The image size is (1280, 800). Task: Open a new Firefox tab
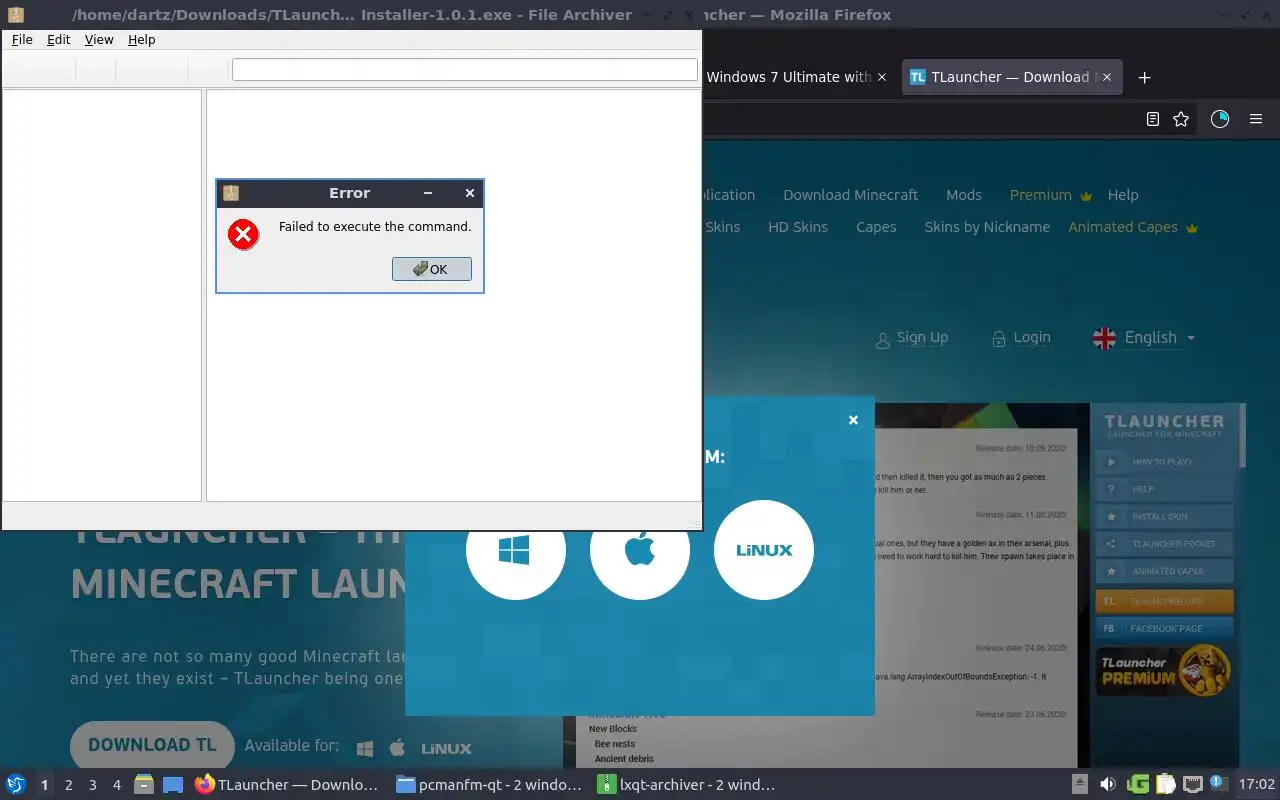(1145, 77)
